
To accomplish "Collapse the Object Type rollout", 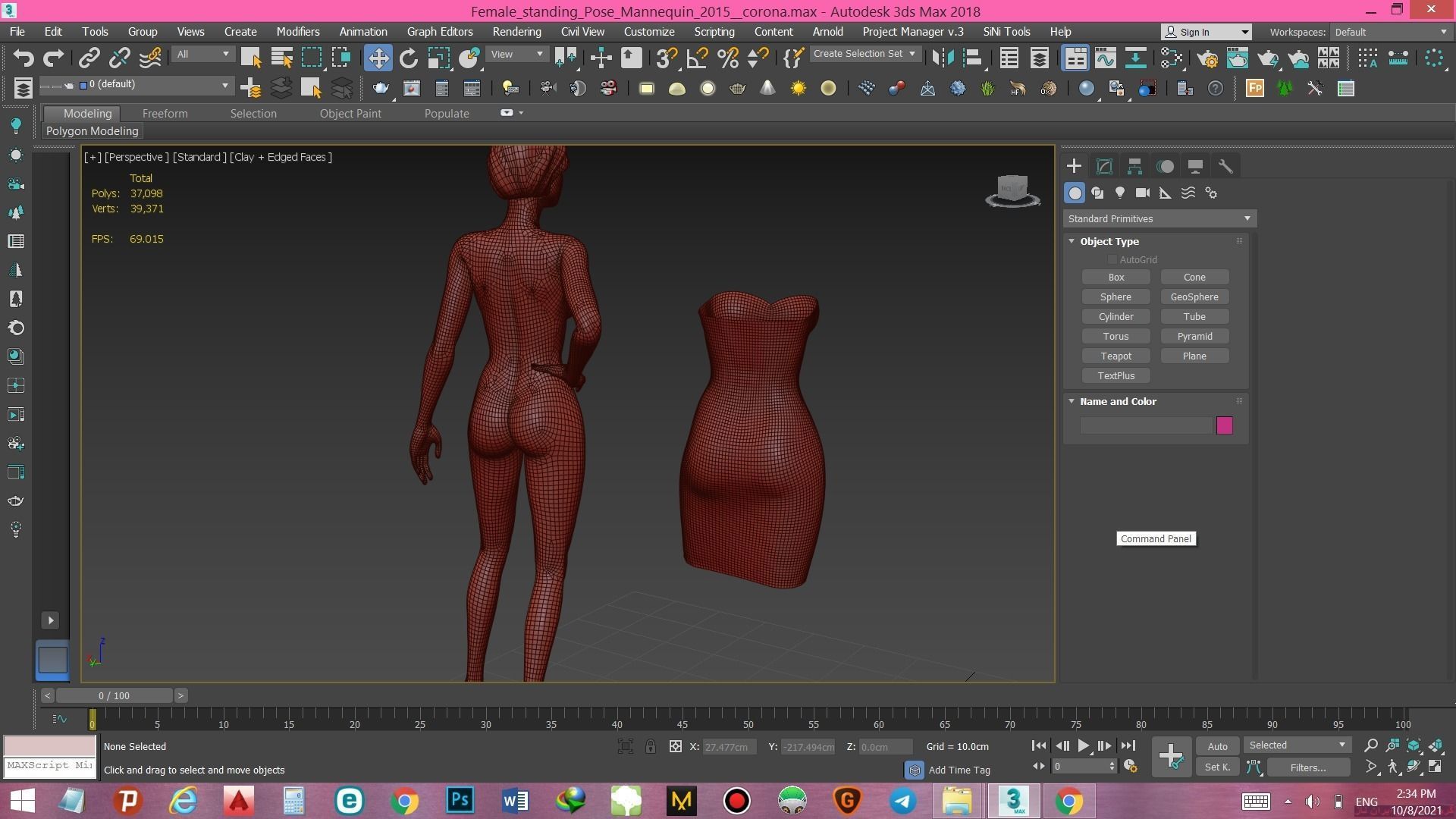I will point(1109,241).
